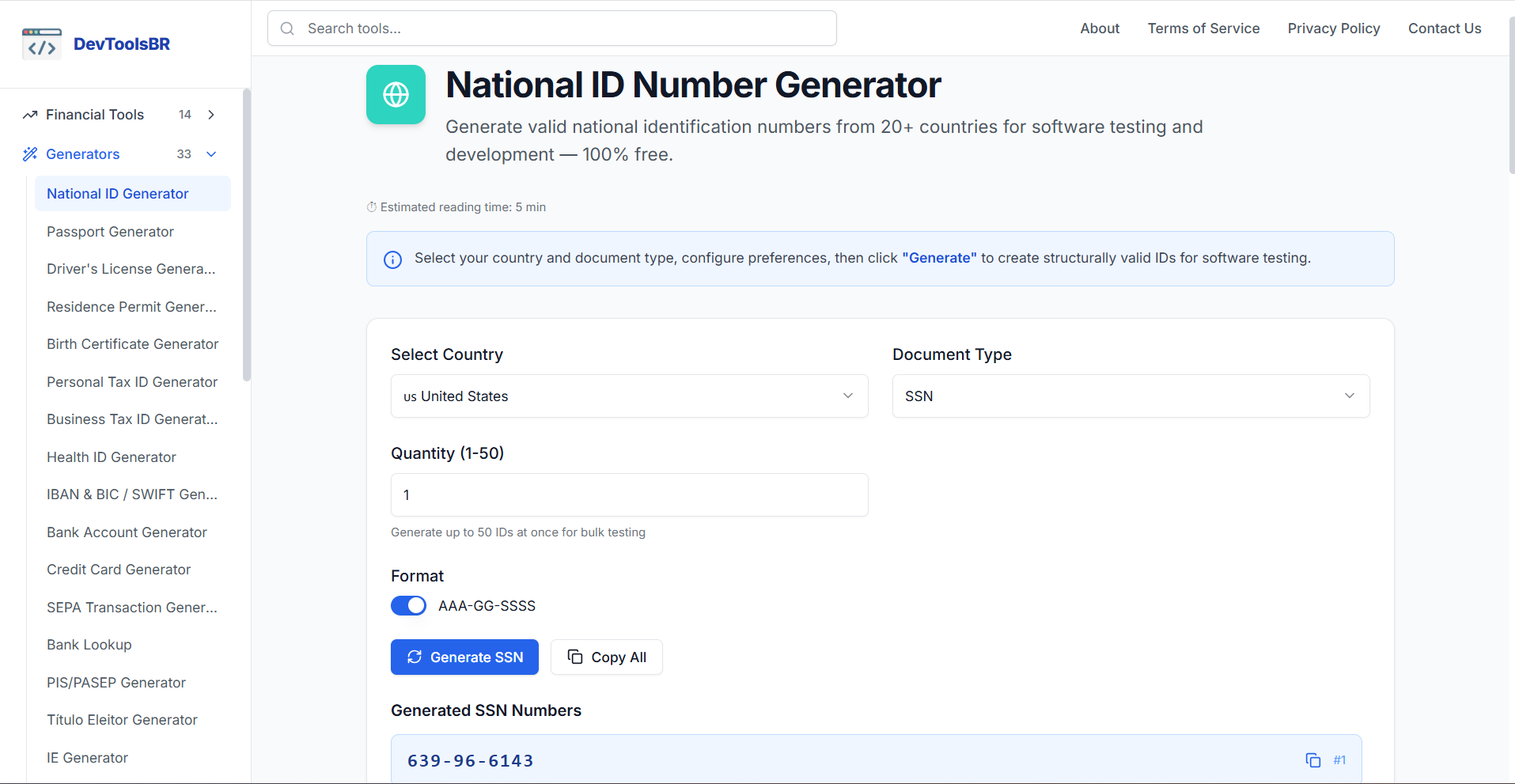1515x784 pixels.
Task: Click the stopwatch icon by reading time
Action: 372,207
